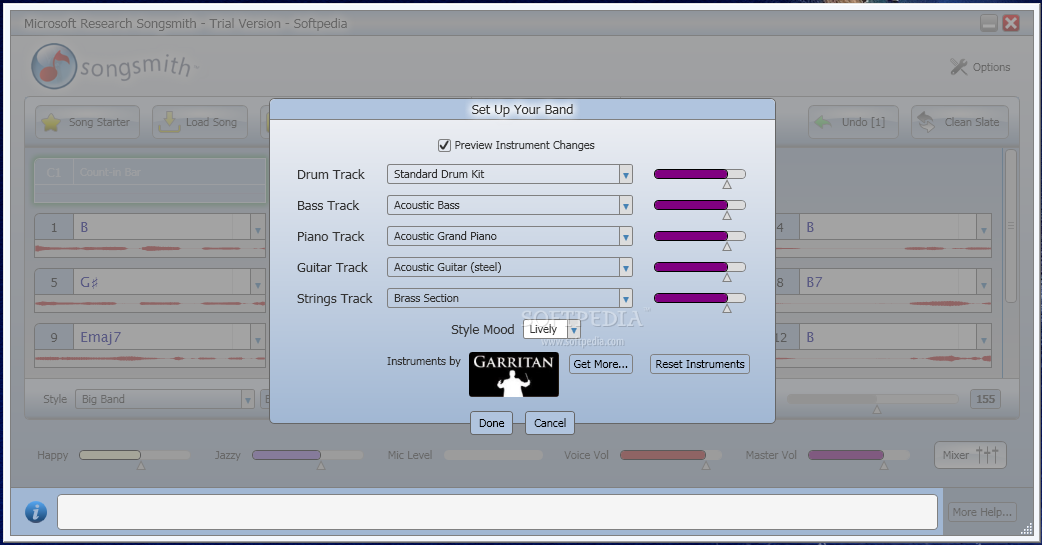This screenshot has height=545, width=1042.
Task: Click the More Help... button
Action: click(982, 512)
